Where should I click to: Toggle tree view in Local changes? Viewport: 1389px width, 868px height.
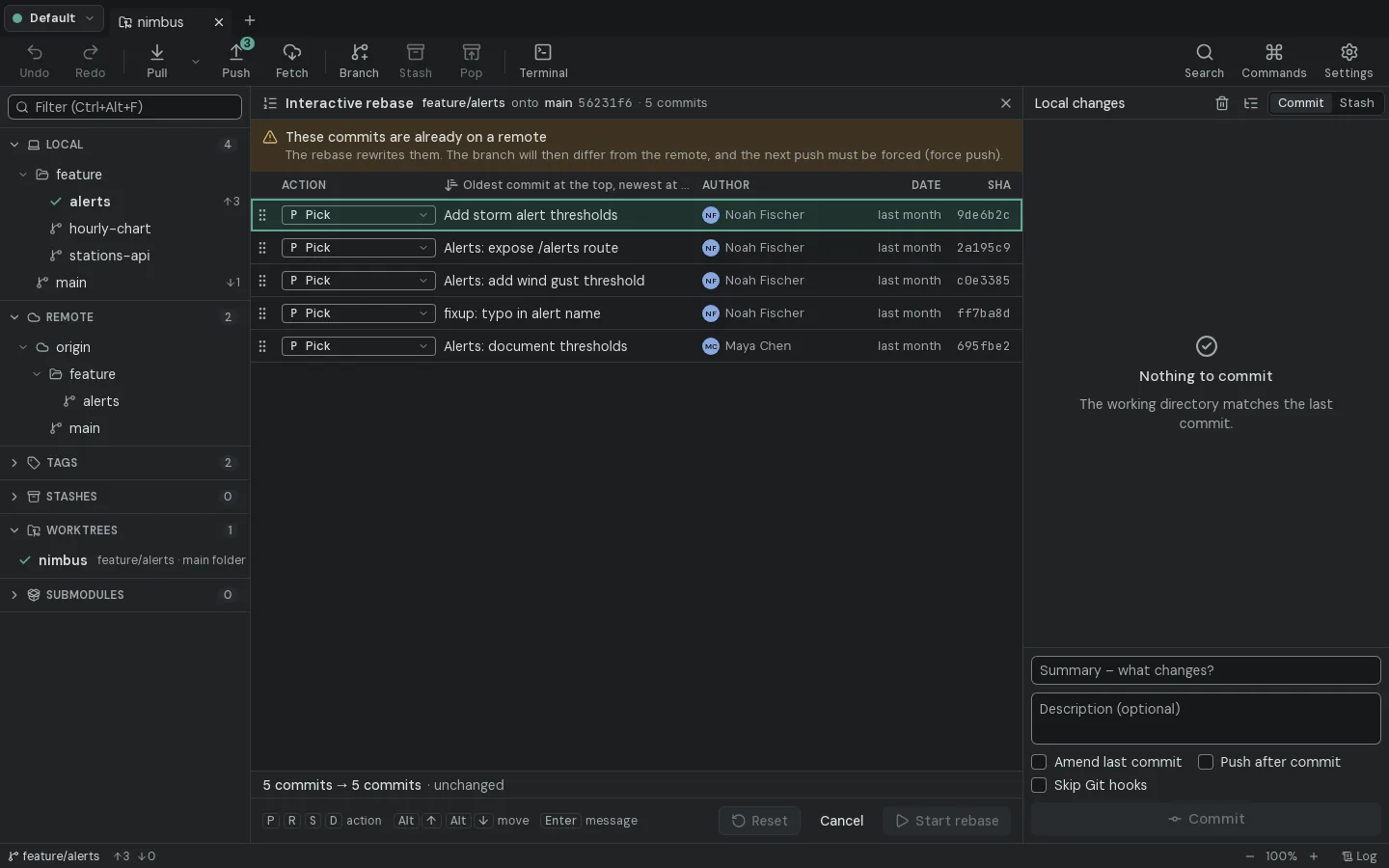pyautogui.click(x=1251, y=103)
